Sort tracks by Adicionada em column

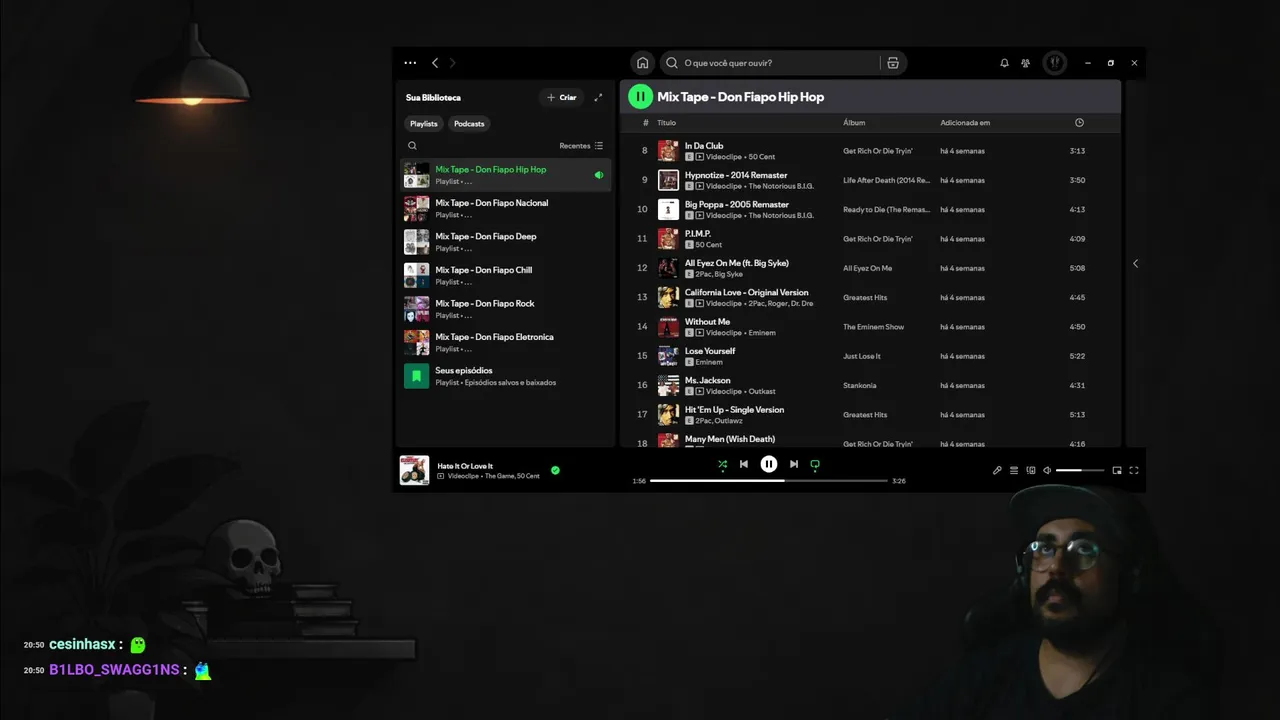pos(965,123)
